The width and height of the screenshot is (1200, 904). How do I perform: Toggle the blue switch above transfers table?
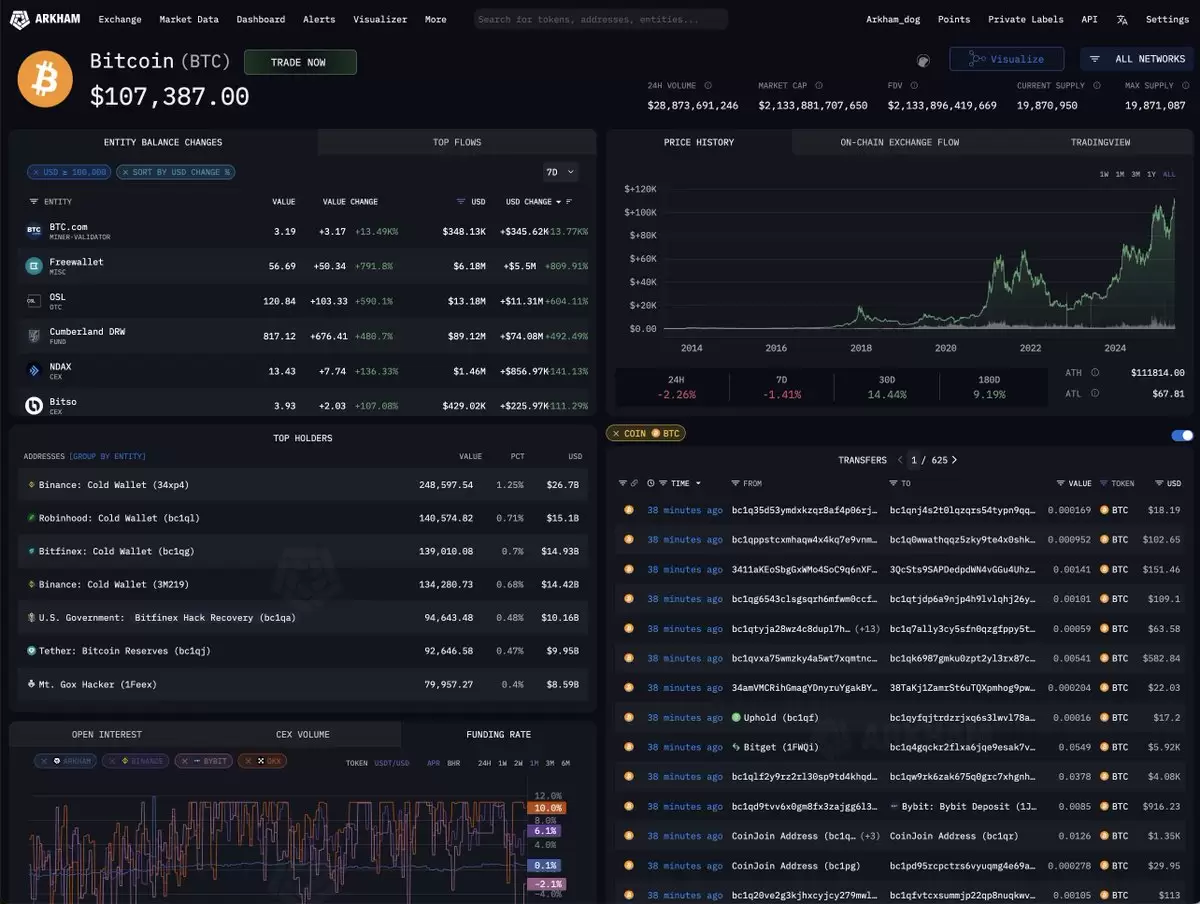(1182, 435)
